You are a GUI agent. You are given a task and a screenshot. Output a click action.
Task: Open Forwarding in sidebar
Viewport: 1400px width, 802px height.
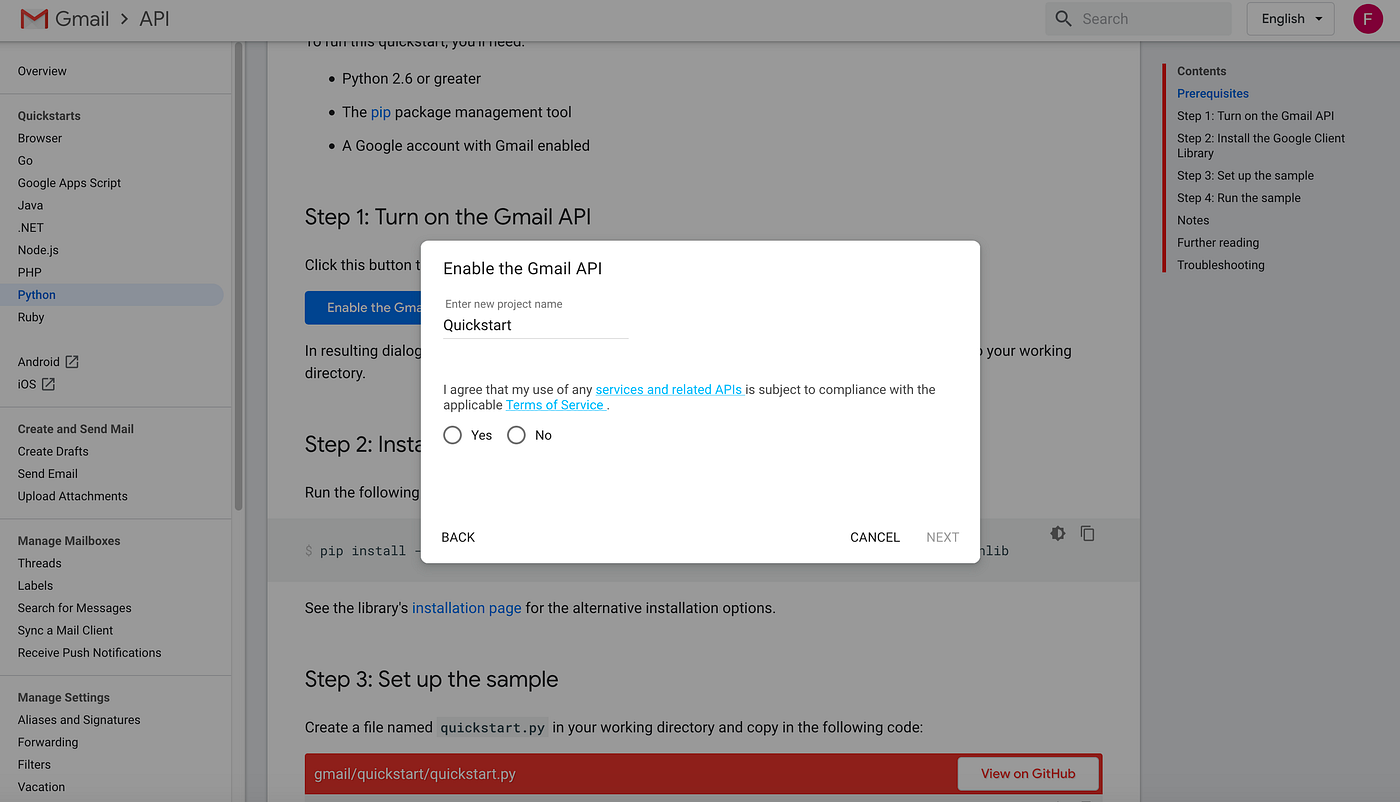(47, 742)
